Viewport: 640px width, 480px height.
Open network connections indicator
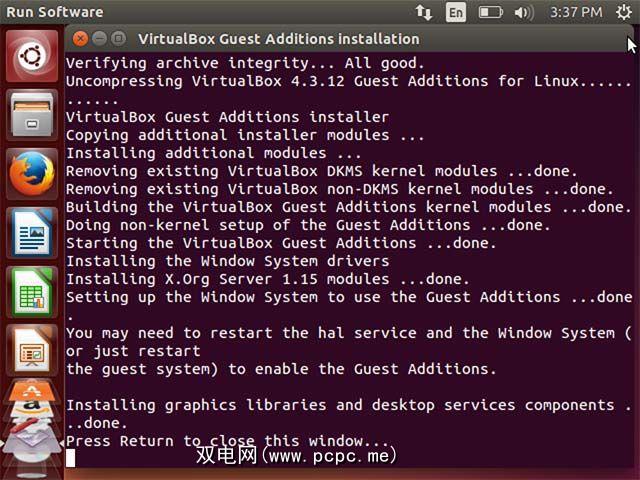(424, 12)
